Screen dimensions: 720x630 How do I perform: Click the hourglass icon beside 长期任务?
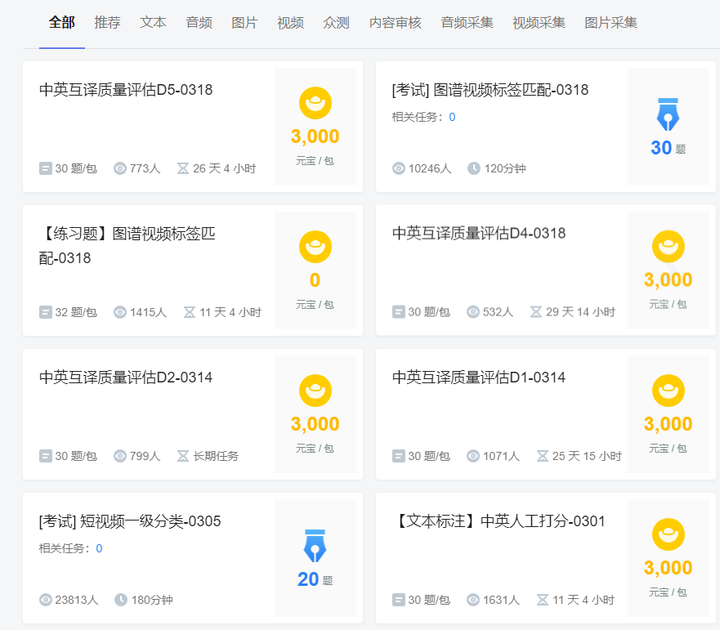pyautogui.click(x=183, y=456)
